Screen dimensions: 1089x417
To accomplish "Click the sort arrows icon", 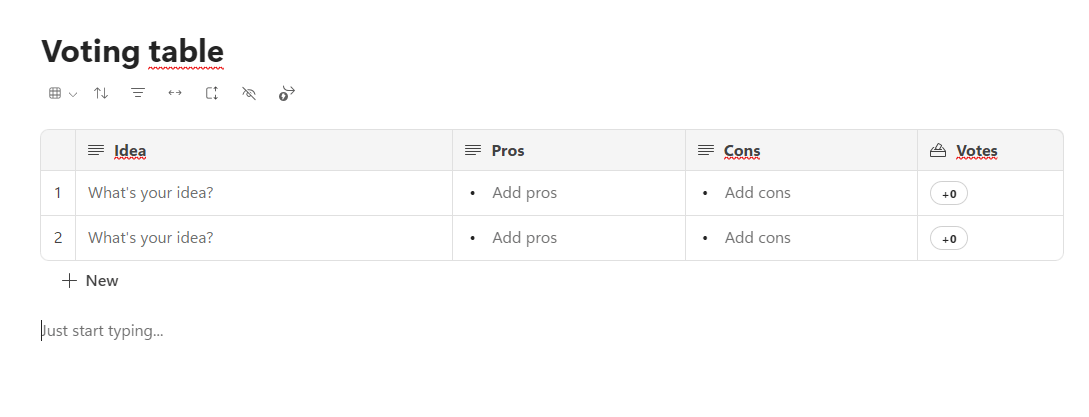I will (101, 93).
